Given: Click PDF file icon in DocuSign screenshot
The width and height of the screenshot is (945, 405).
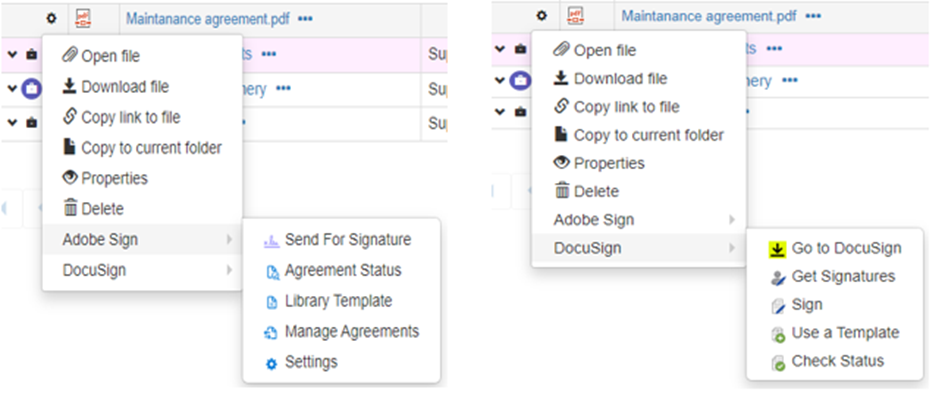Looking at the screenshot, I should coord(575,16).
